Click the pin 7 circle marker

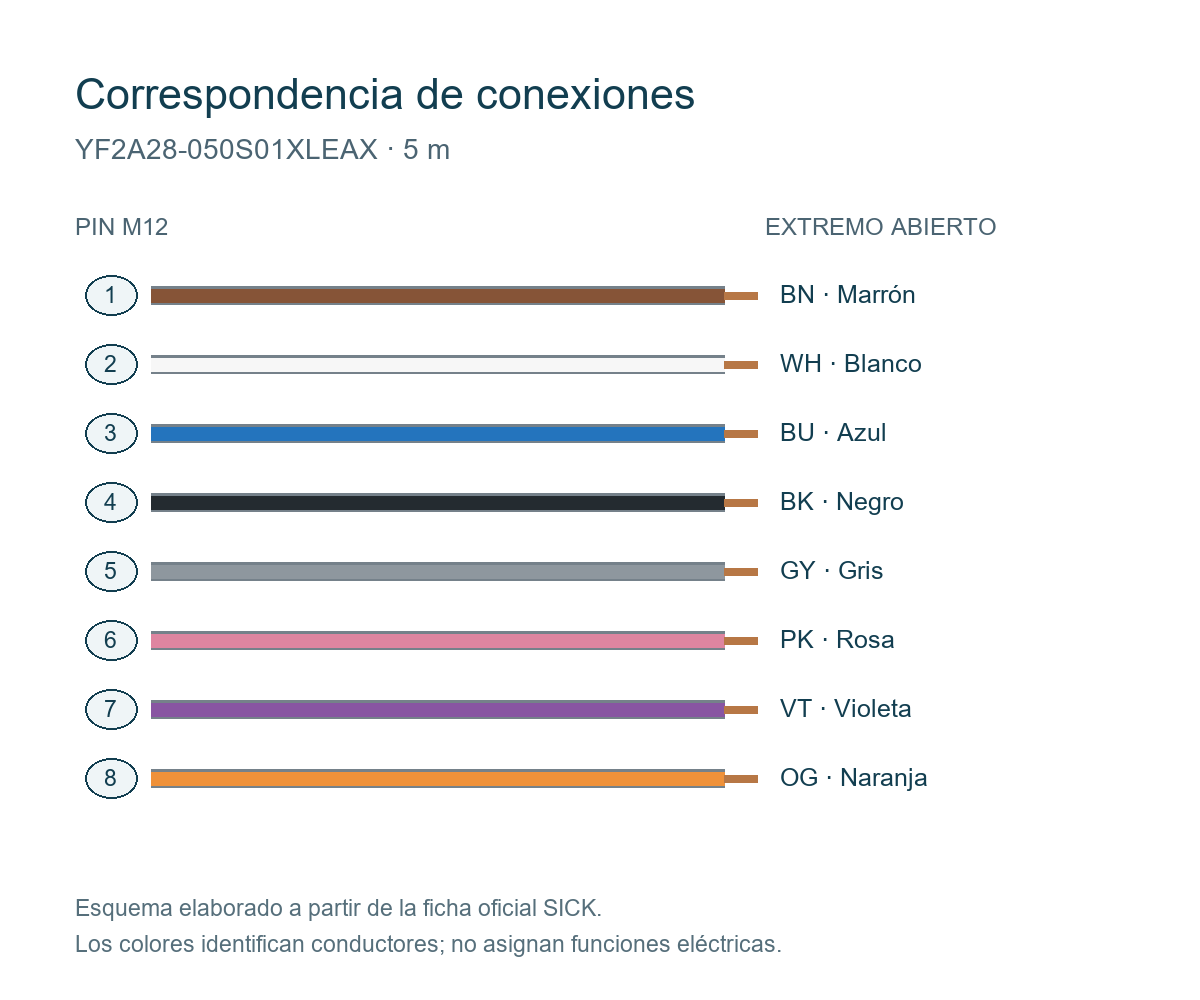(110, 709)
